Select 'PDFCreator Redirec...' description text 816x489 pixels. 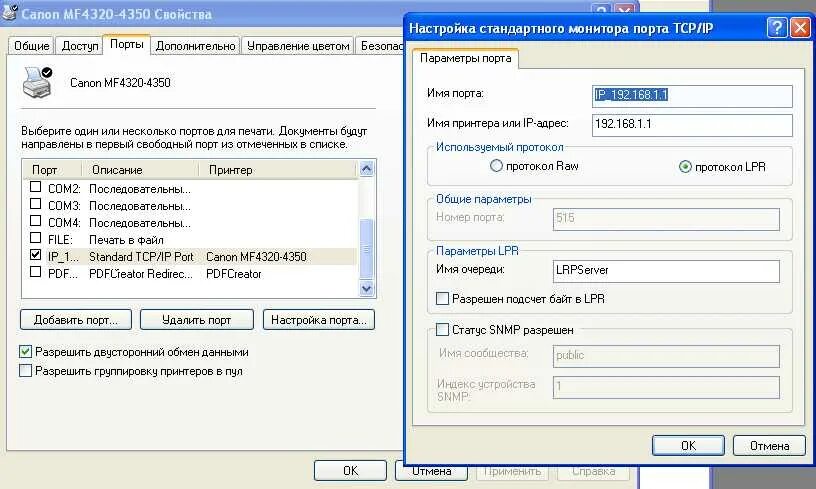[141, 274]
